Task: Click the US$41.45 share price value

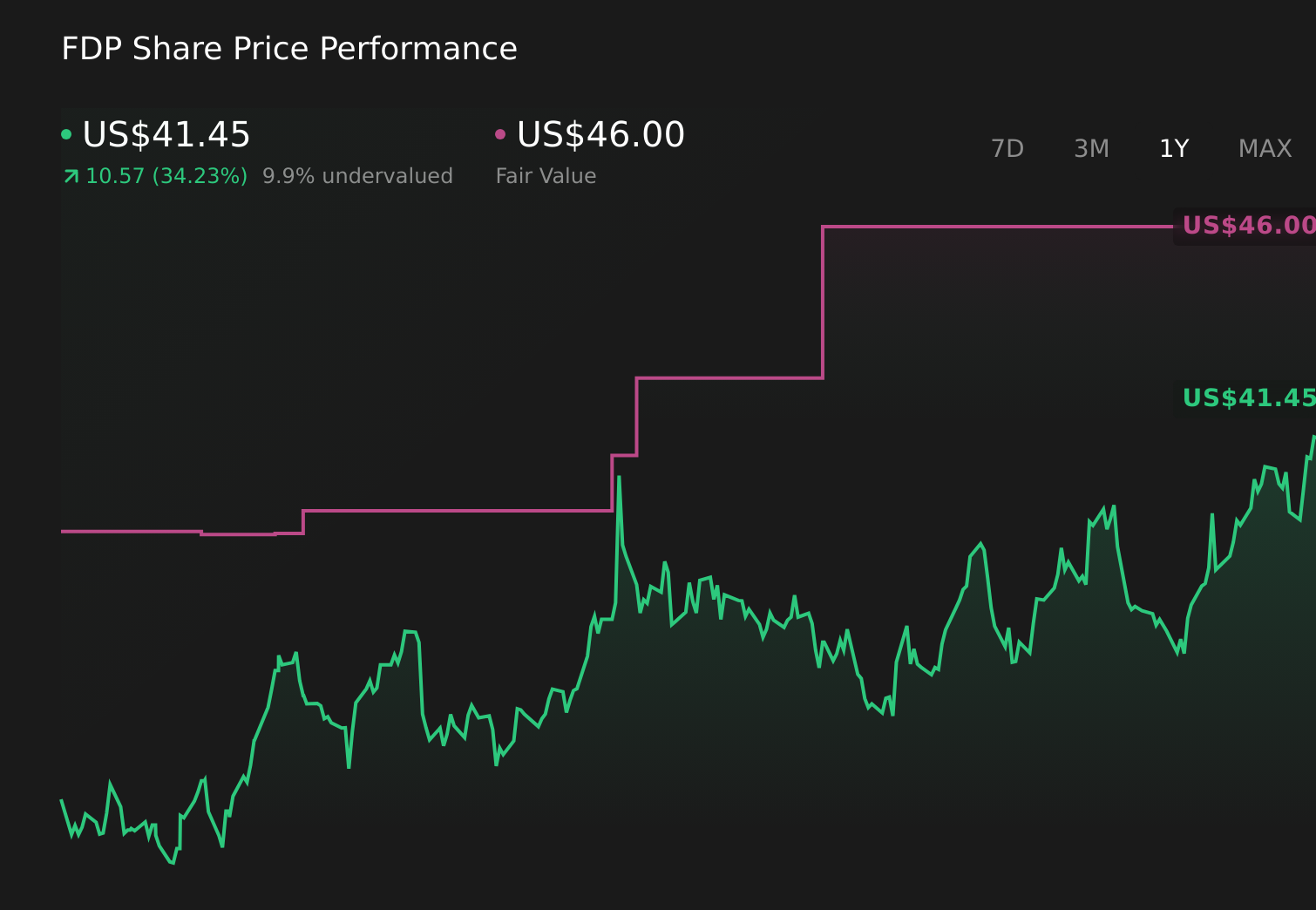Action: 166,135
